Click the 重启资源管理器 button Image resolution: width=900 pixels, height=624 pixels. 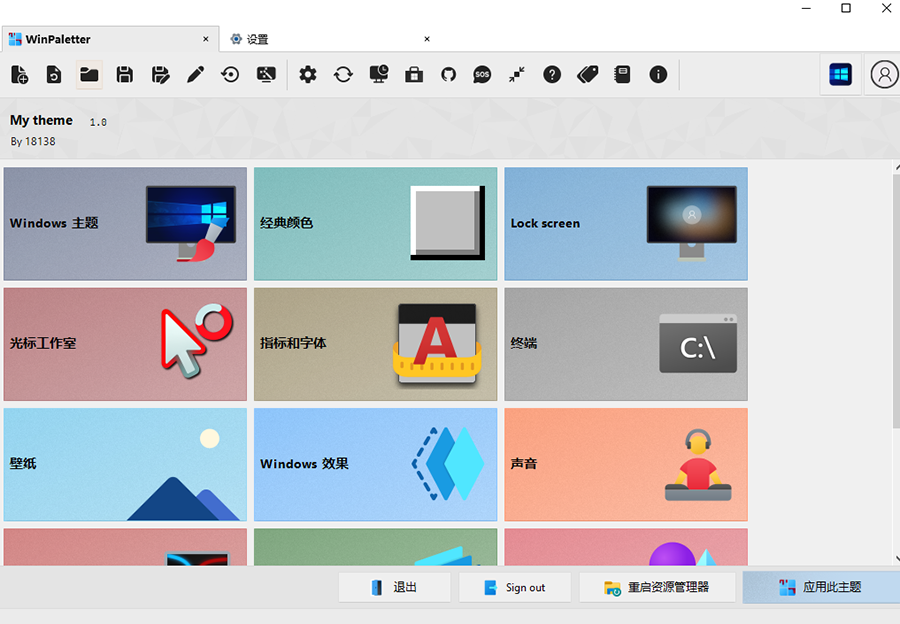click(x=657, y=587)
